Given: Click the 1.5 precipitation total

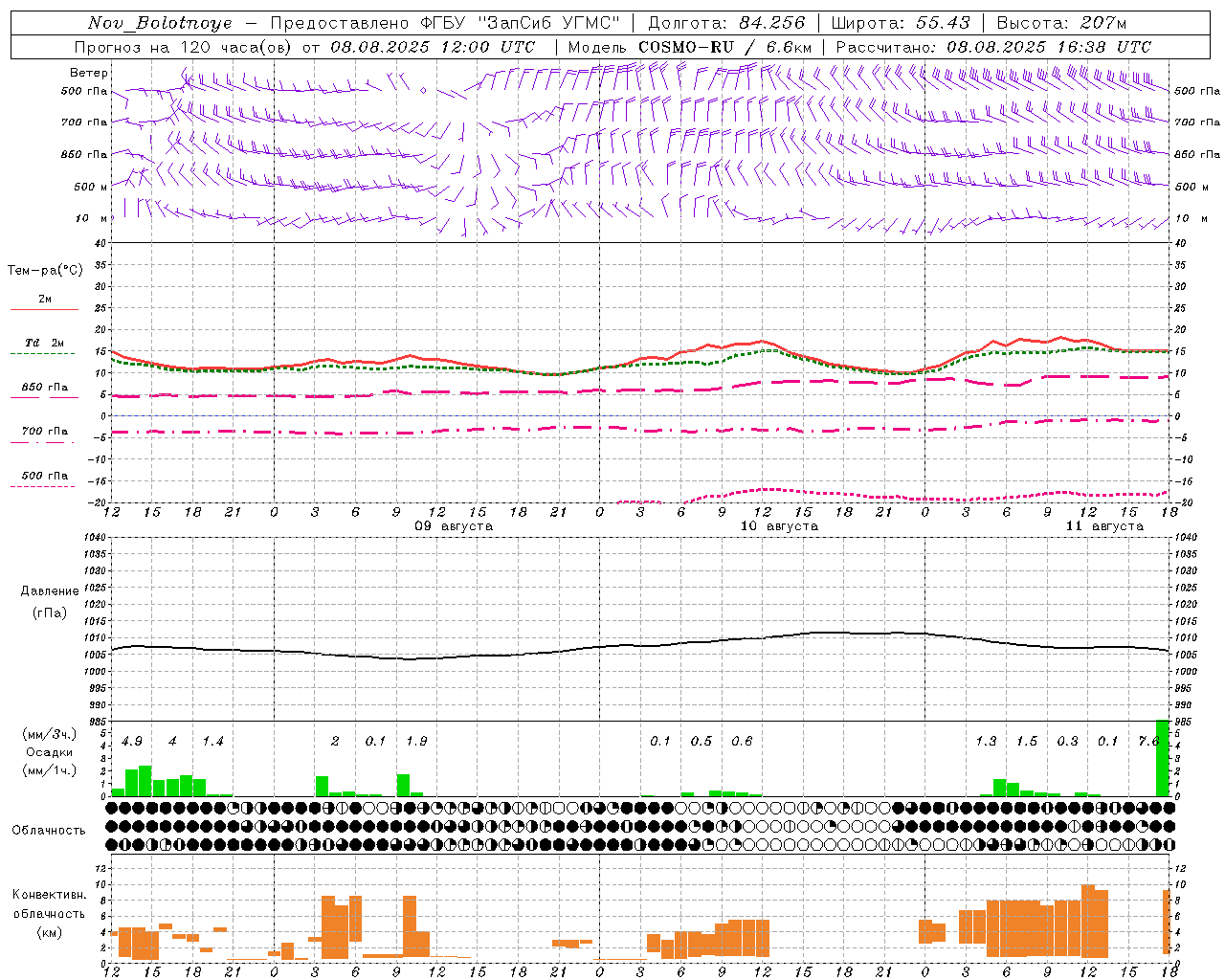Looking at the screenshot, I should point(1027,741).
